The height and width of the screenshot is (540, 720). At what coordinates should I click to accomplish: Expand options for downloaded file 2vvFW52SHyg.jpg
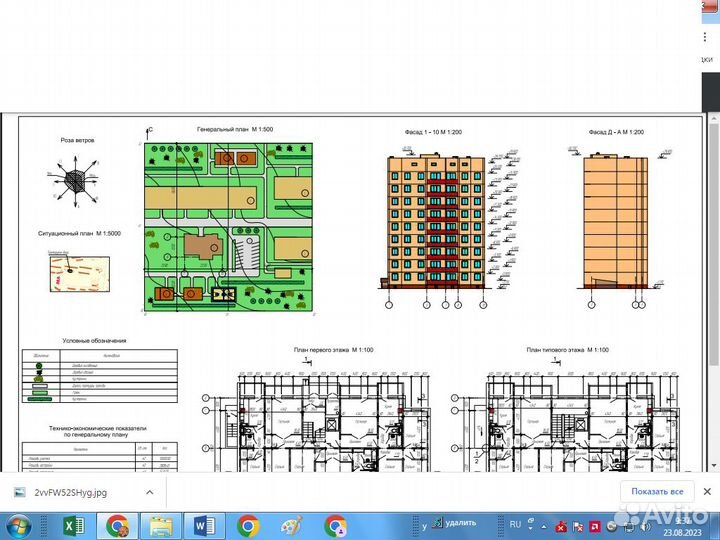149,492
